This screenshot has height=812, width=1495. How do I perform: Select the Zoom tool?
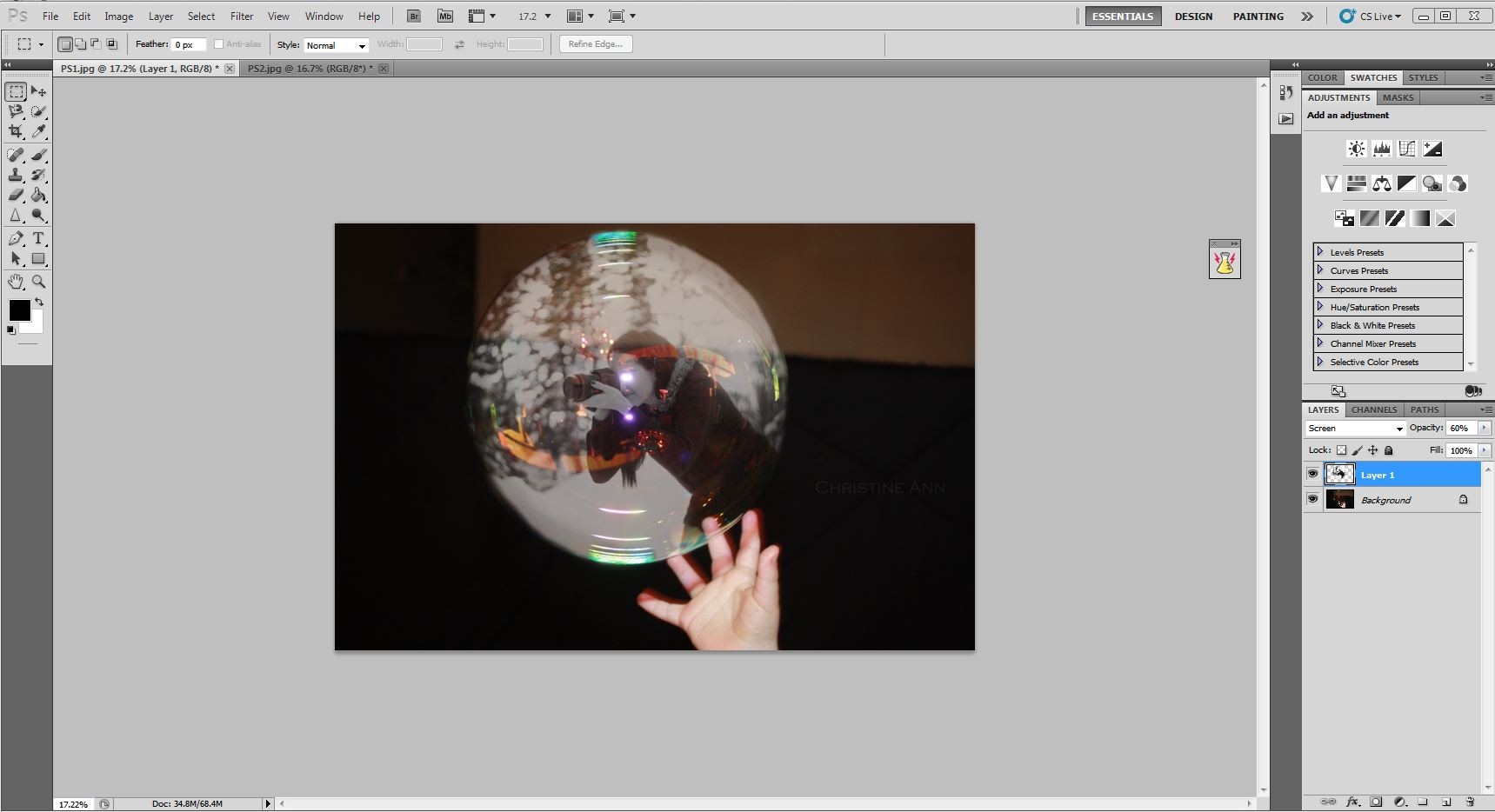38,282
